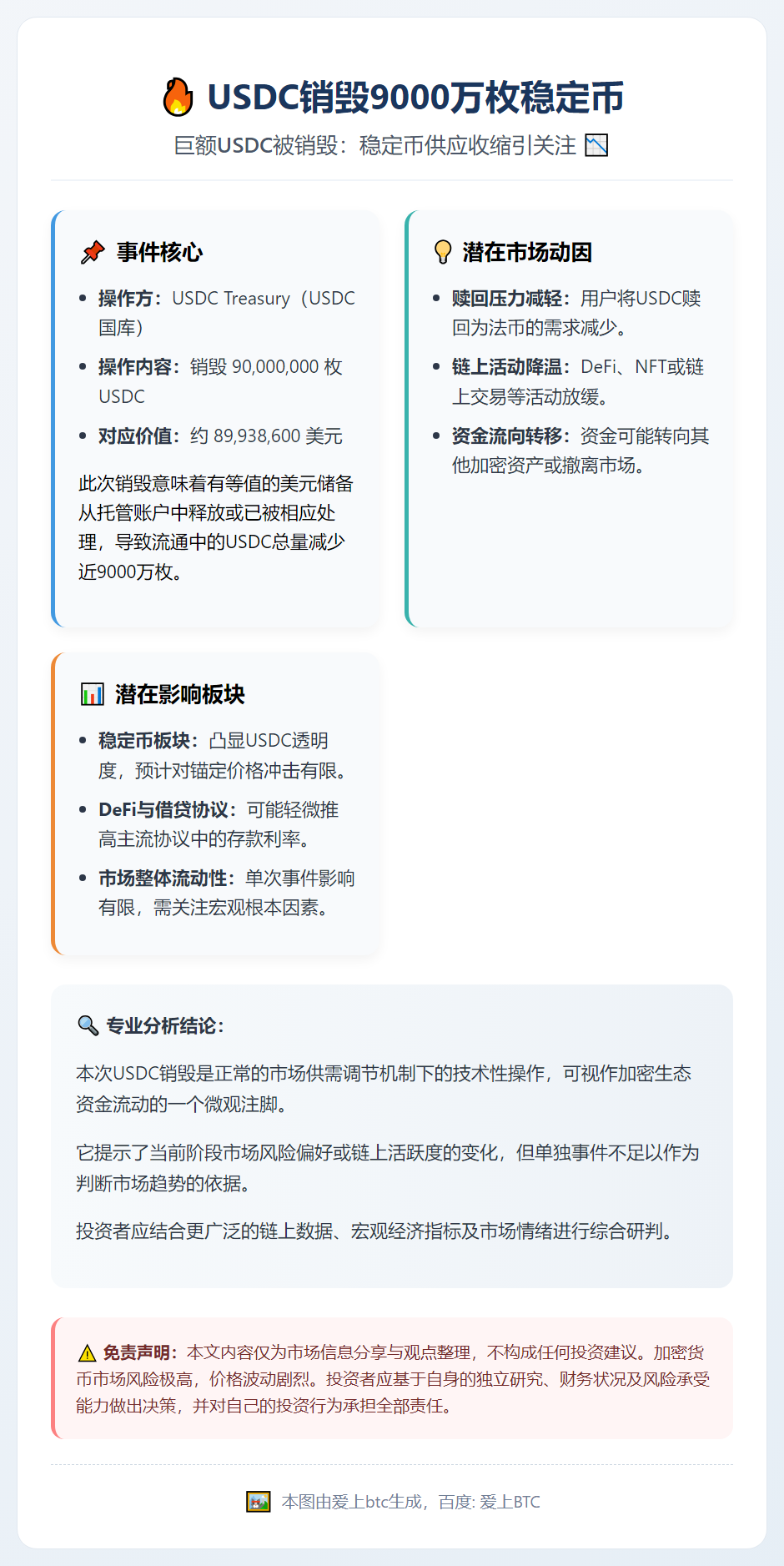Click the 赎回压力减轻 bullet label
Viewport: 784px width, 1566px height.
511,298
